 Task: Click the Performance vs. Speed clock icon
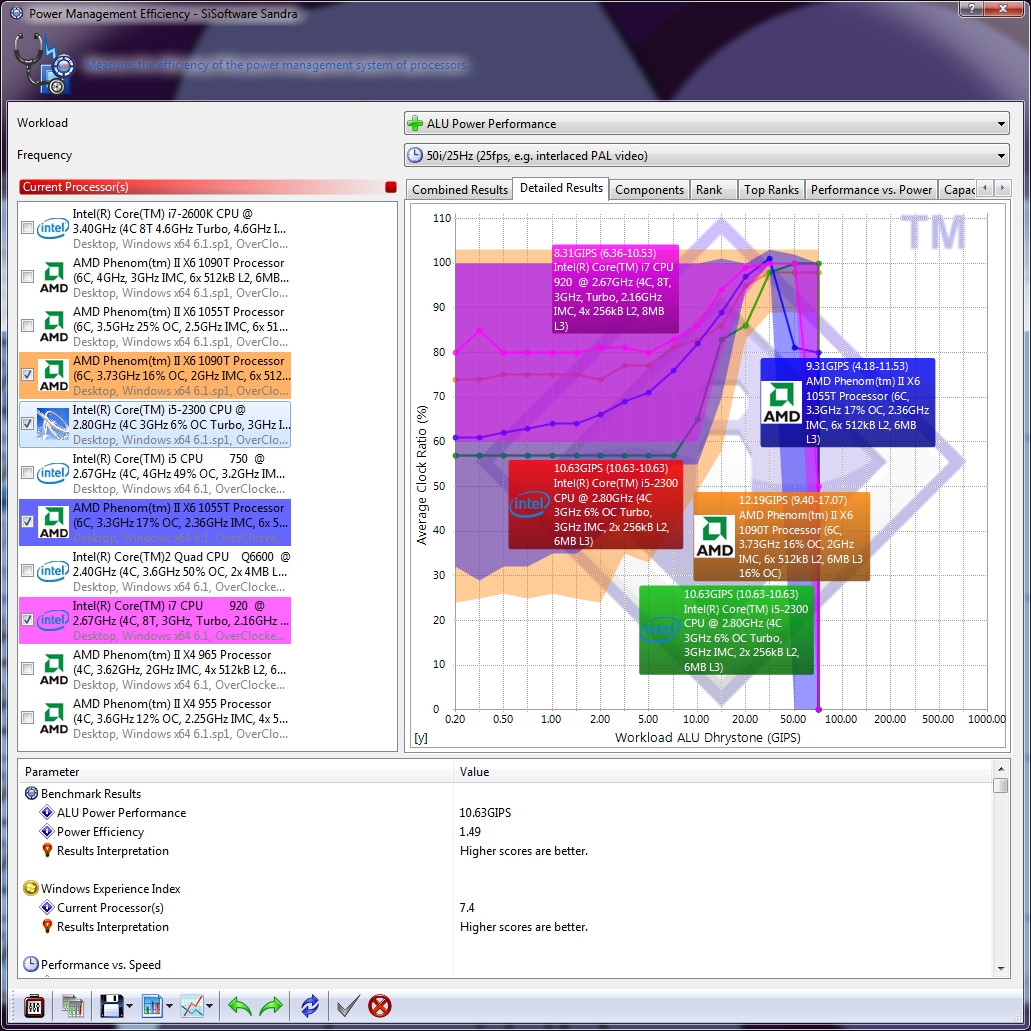pyautogui.click(x=30, y=965)
